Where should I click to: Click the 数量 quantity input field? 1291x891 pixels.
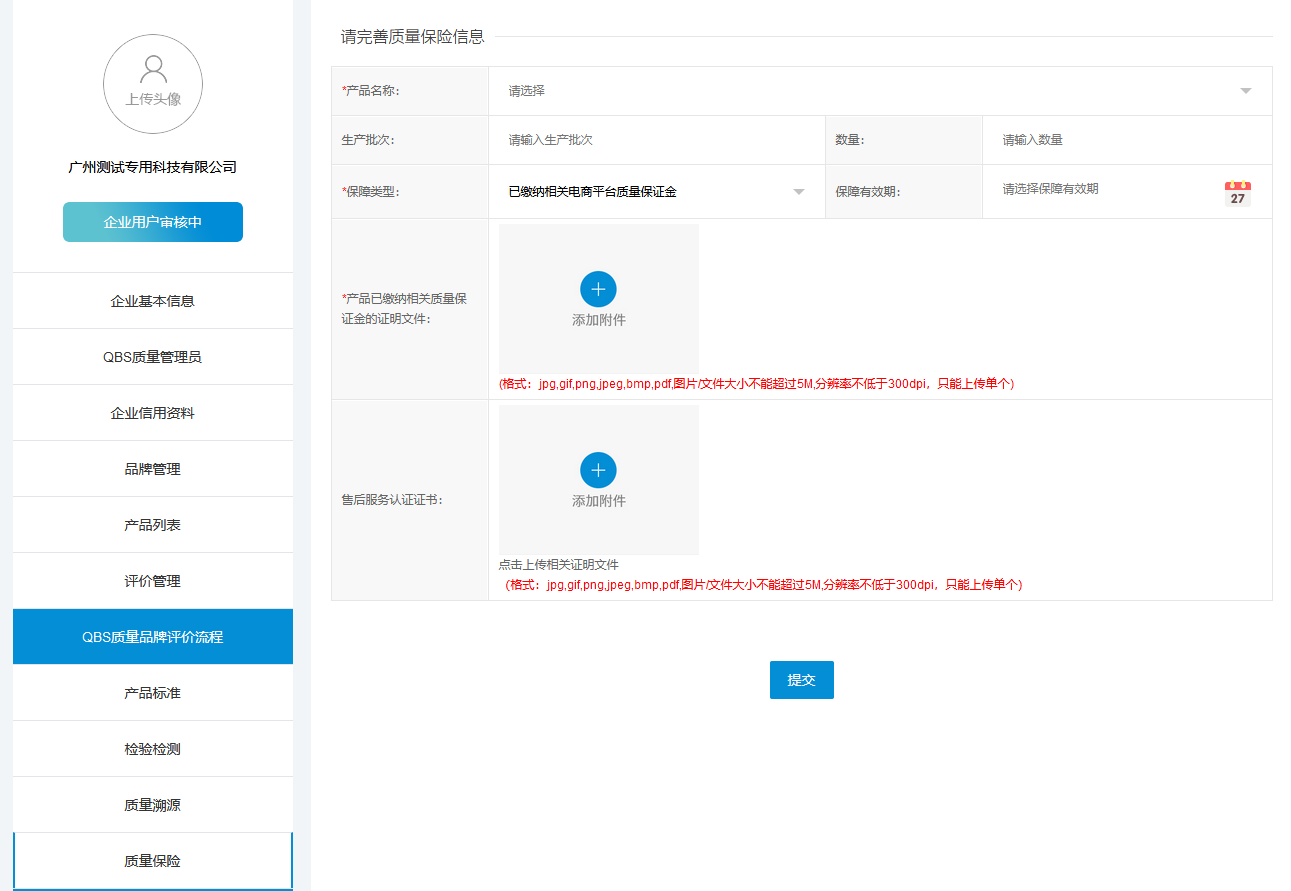click(x=1125, y=140)
